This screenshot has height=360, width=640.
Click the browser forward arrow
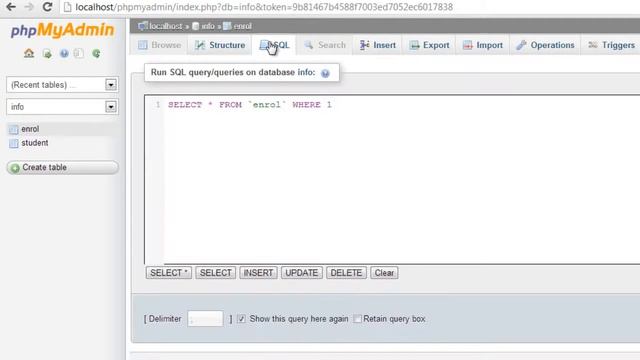[29, 7]
